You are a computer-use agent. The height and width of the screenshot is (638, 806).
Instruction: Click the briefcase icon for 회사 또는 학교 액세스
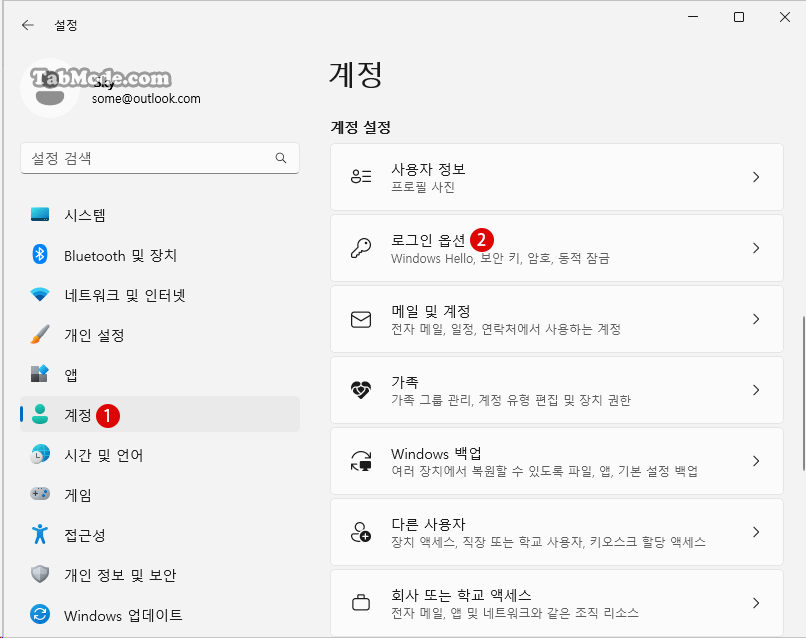361,603
